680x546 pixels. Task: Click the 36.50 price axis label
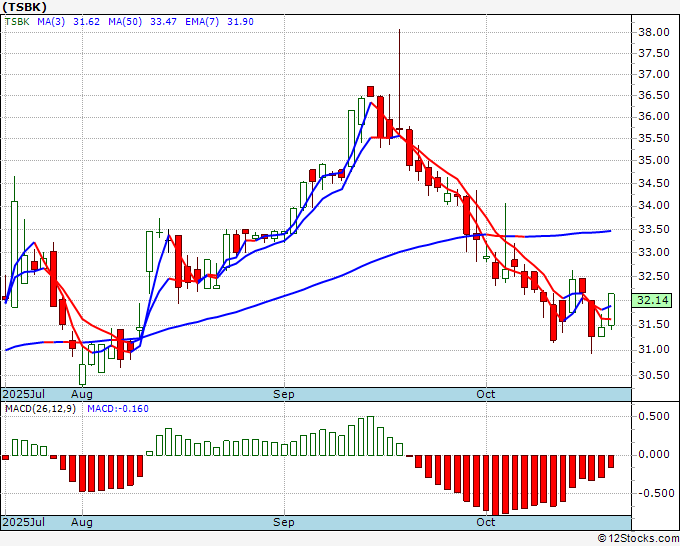pos(654,95)
